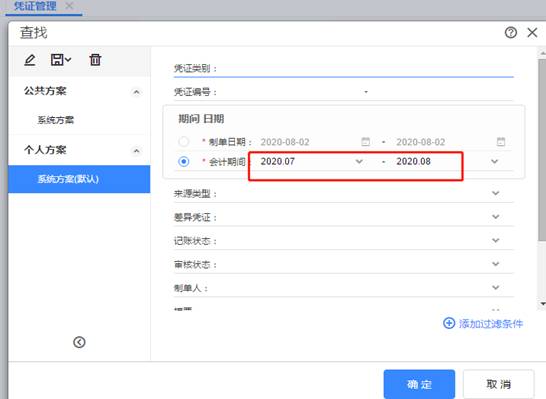Switch to the 凭证管理 tab
Screen dimensions: 546x399
click(35, 6)
